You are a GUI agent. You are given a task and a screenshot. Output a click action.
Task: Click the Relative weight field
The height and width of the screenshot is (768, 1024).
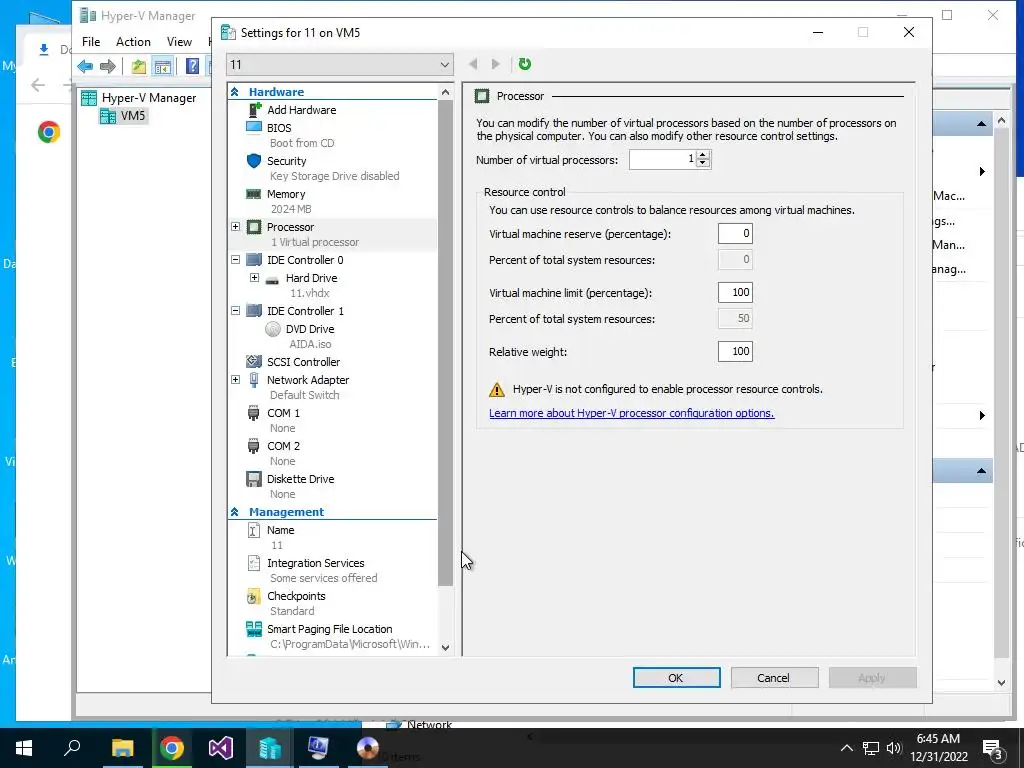tap(735, 351)
